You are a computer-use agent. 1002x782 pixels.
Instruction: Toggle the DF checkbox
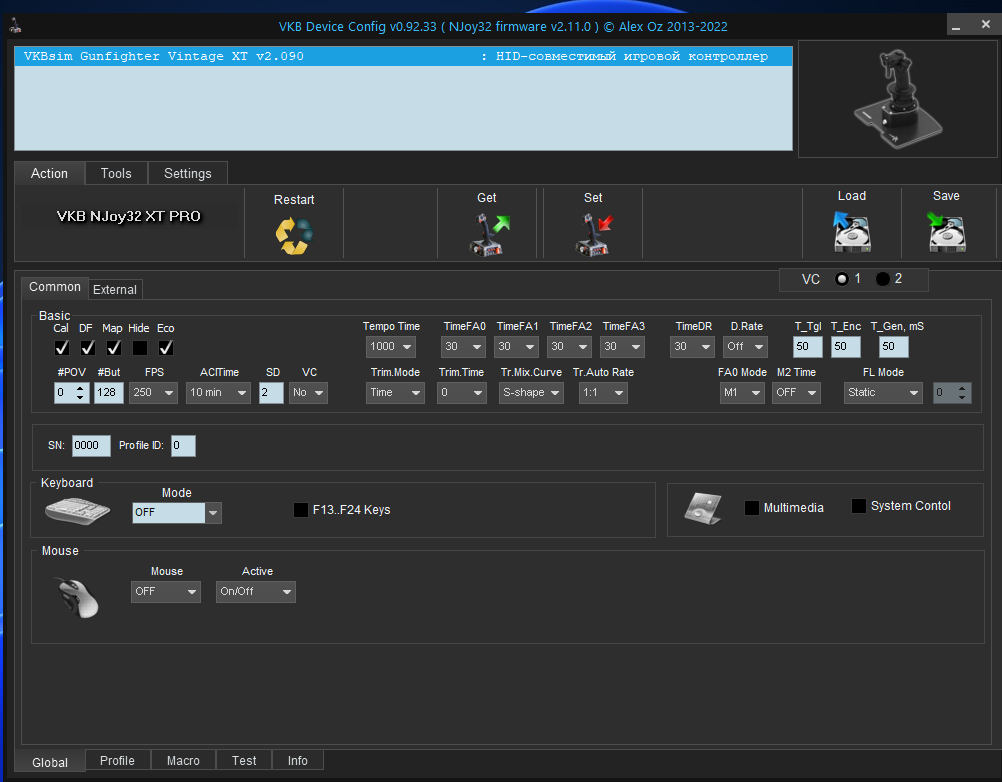coord(88,348)
